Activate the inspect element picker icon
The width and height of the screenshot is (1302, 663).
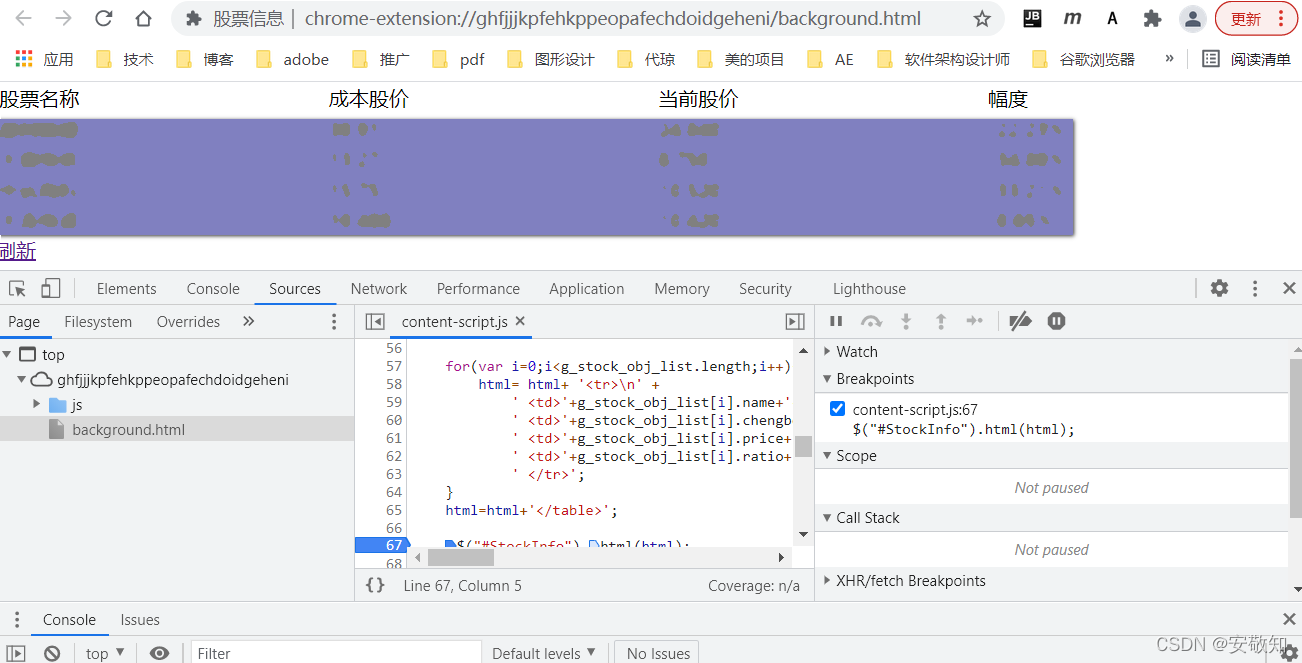tap(17, 288)
